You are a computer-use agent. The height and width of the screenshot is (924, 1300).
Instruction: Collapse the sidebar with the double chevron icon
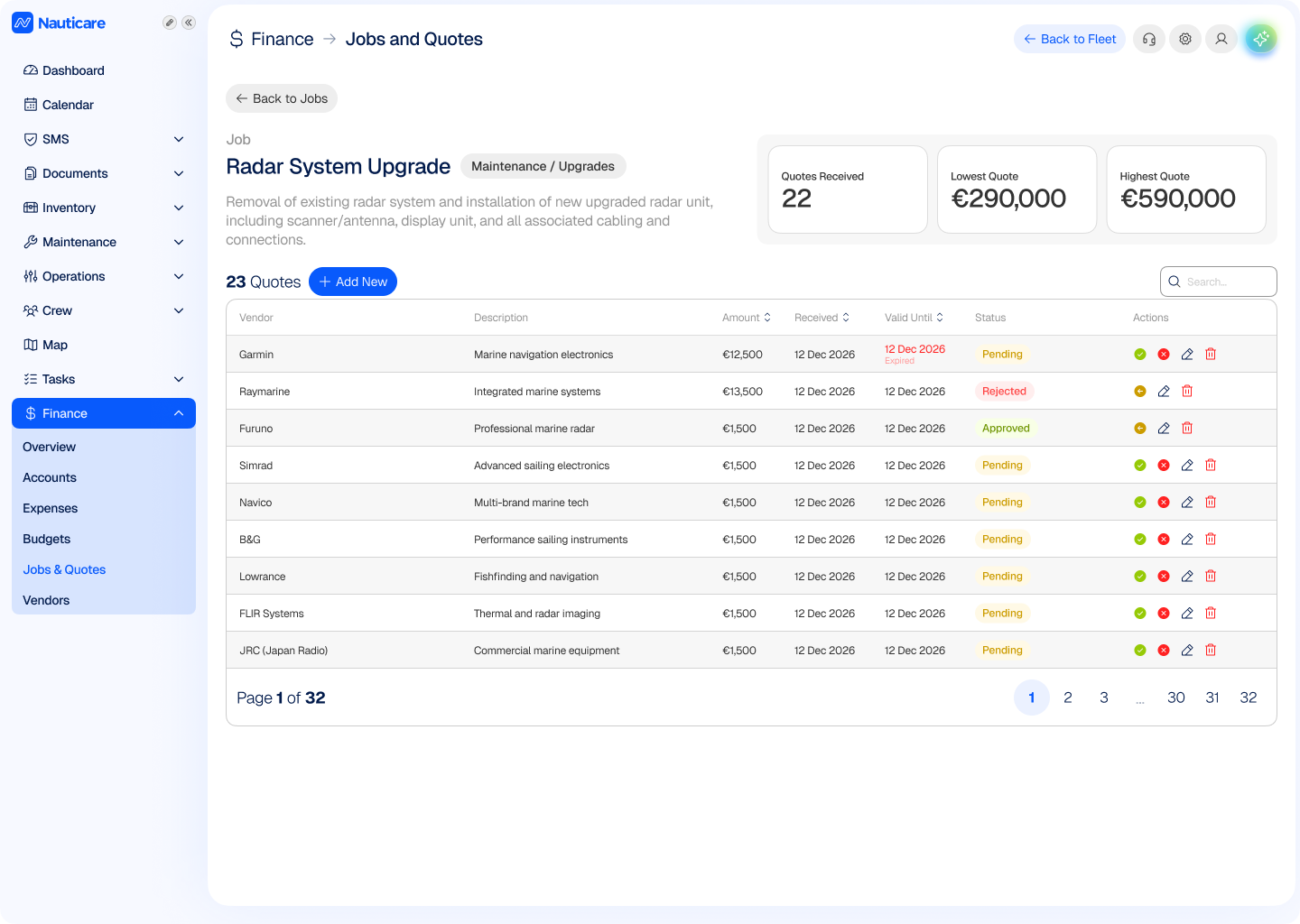tap(189, 23)
